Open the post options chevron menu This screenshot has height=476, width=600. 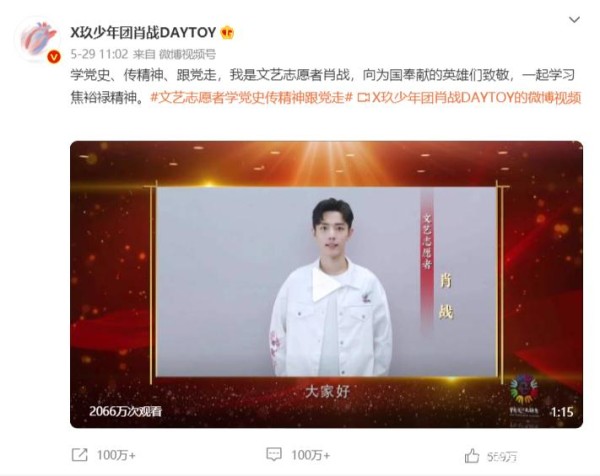coord(574,20)
